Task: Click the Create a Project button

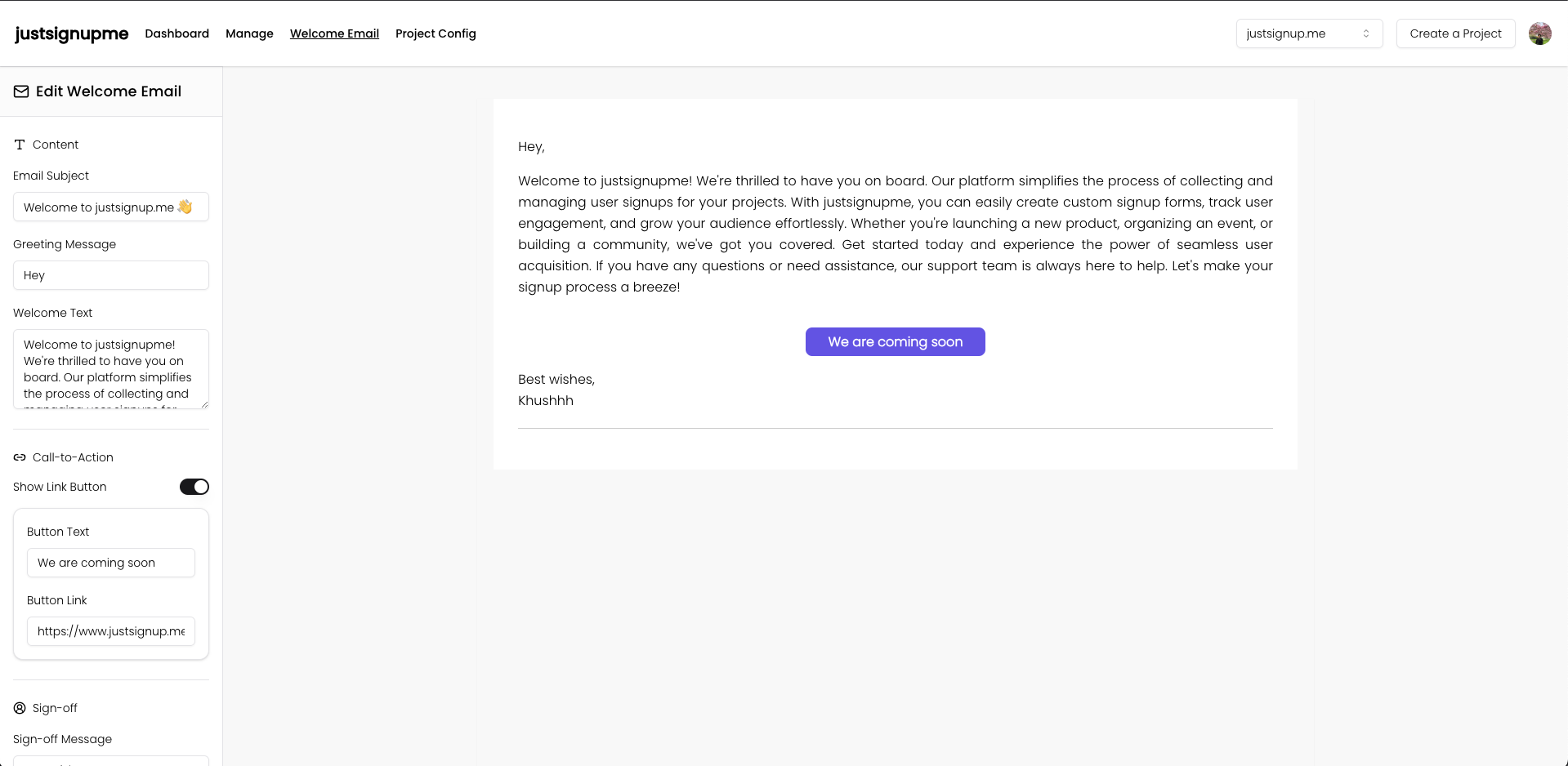Action: coord(1455,33)
